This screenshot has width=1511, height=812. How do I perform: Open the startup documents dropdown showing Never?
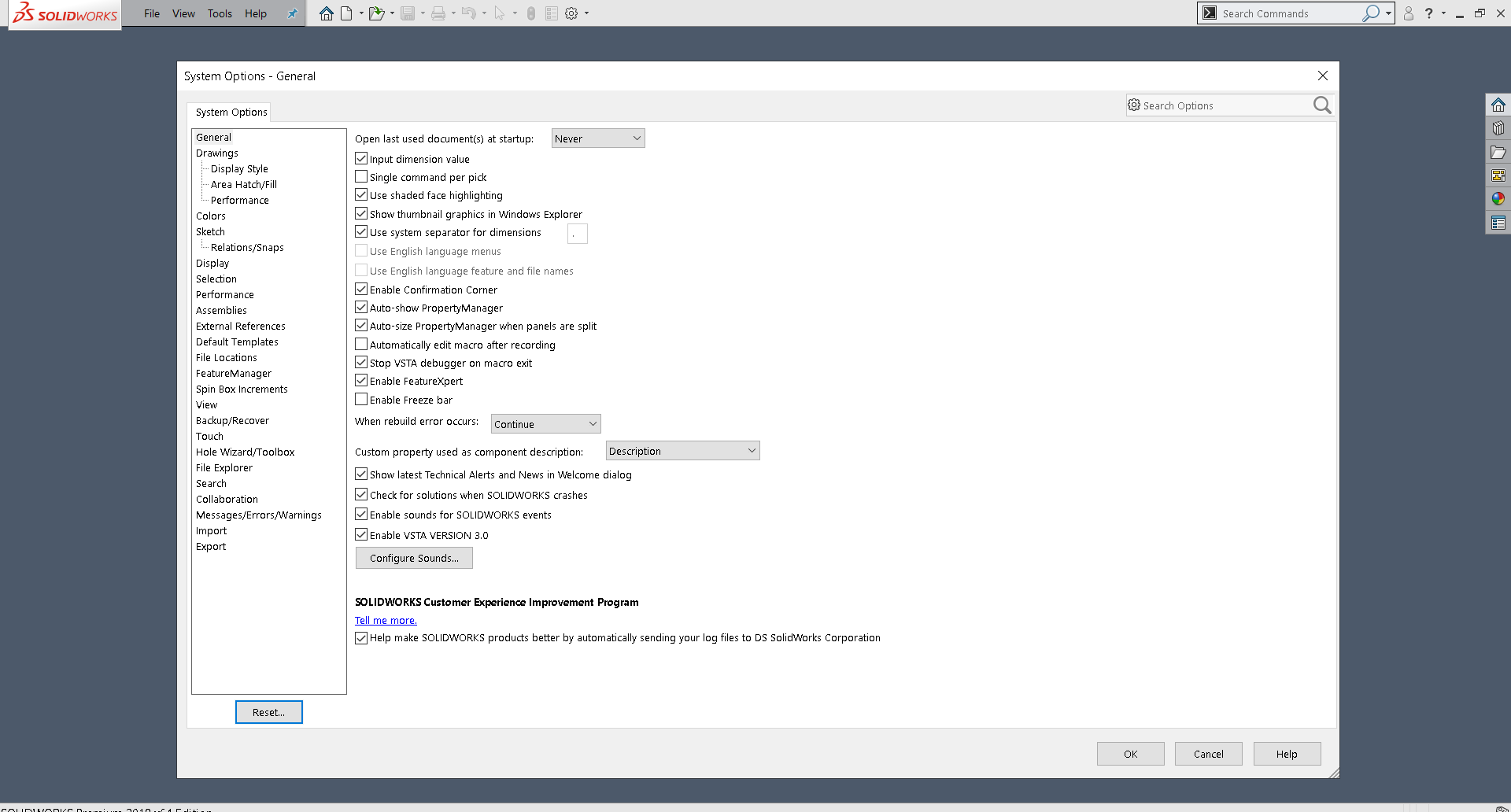pyautogui.click(x=598, y=138)
